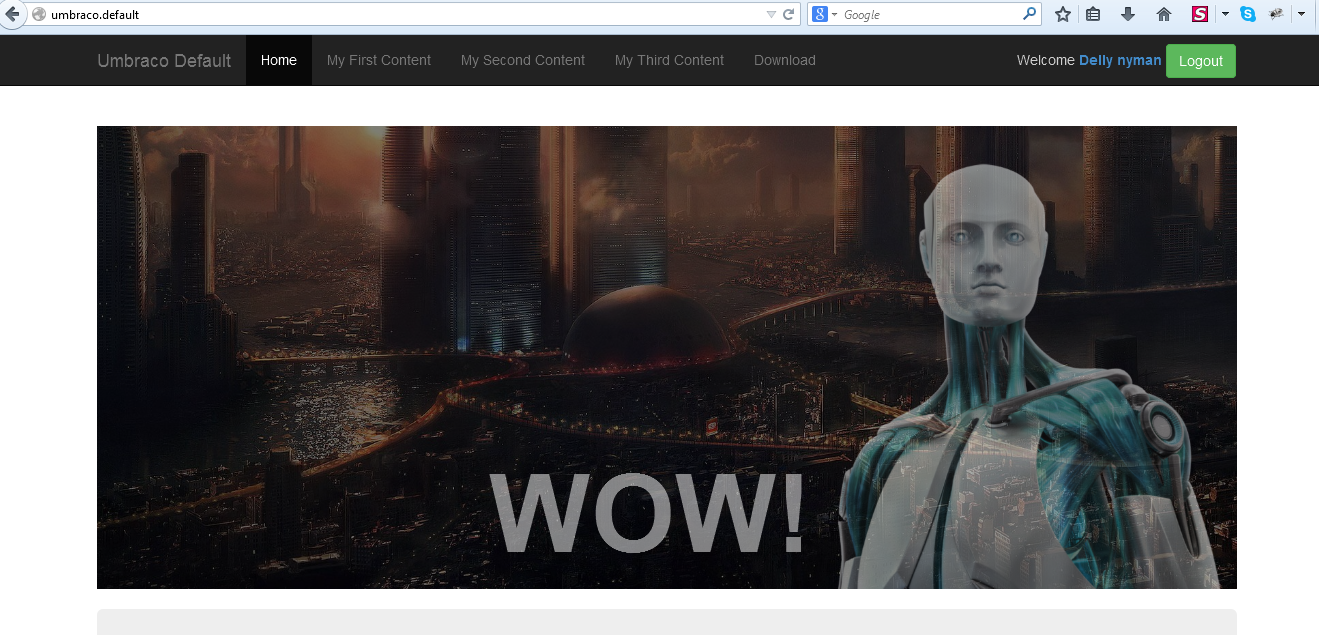This screenshot has width=1319, height=635.
Task: Click the magnifier search button
Action: 1030,14
